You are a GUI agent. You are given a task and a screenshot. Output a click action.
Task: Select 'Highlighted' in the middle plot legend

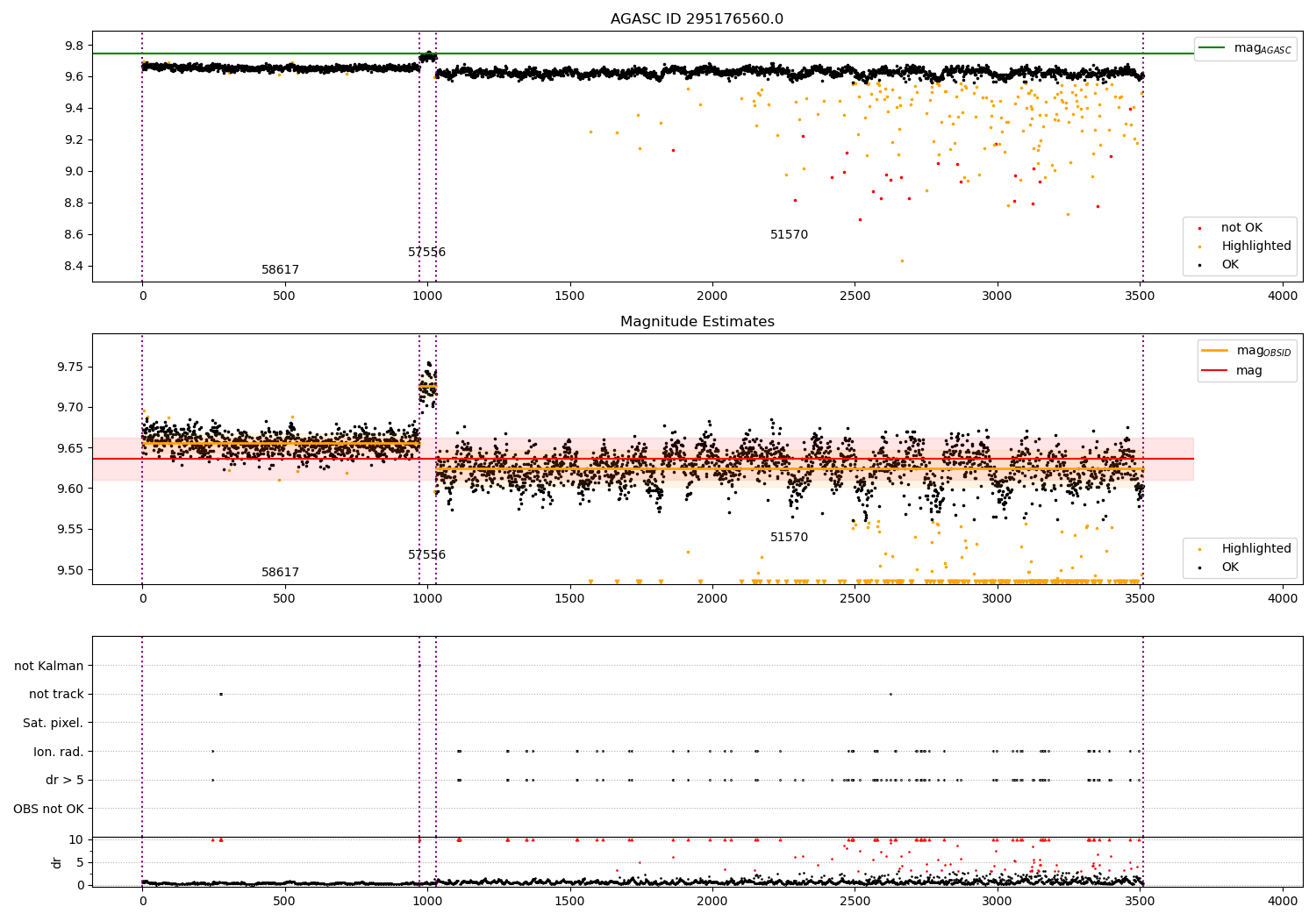(1255, 549)
